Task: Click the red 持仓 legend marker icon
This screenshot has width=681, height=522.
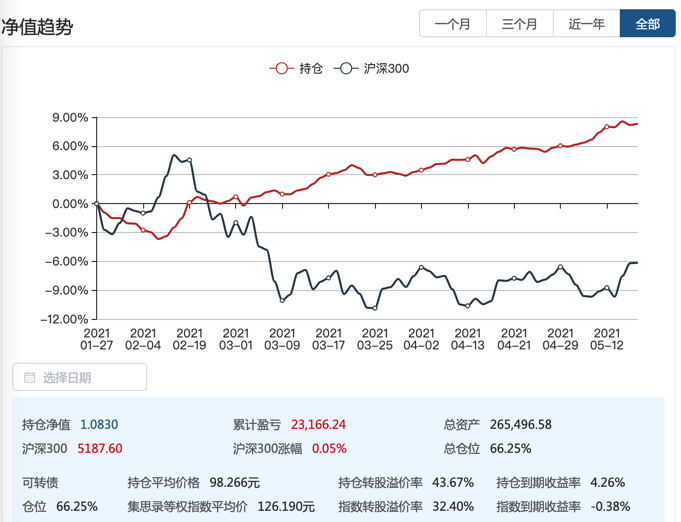Action: tap(281, 69)
